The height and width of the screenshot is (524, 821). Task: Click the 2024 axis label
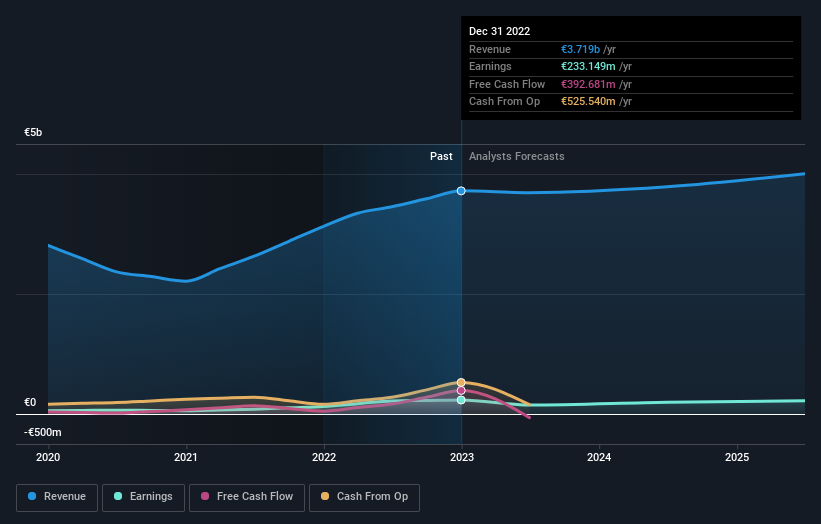pos(599,457)
